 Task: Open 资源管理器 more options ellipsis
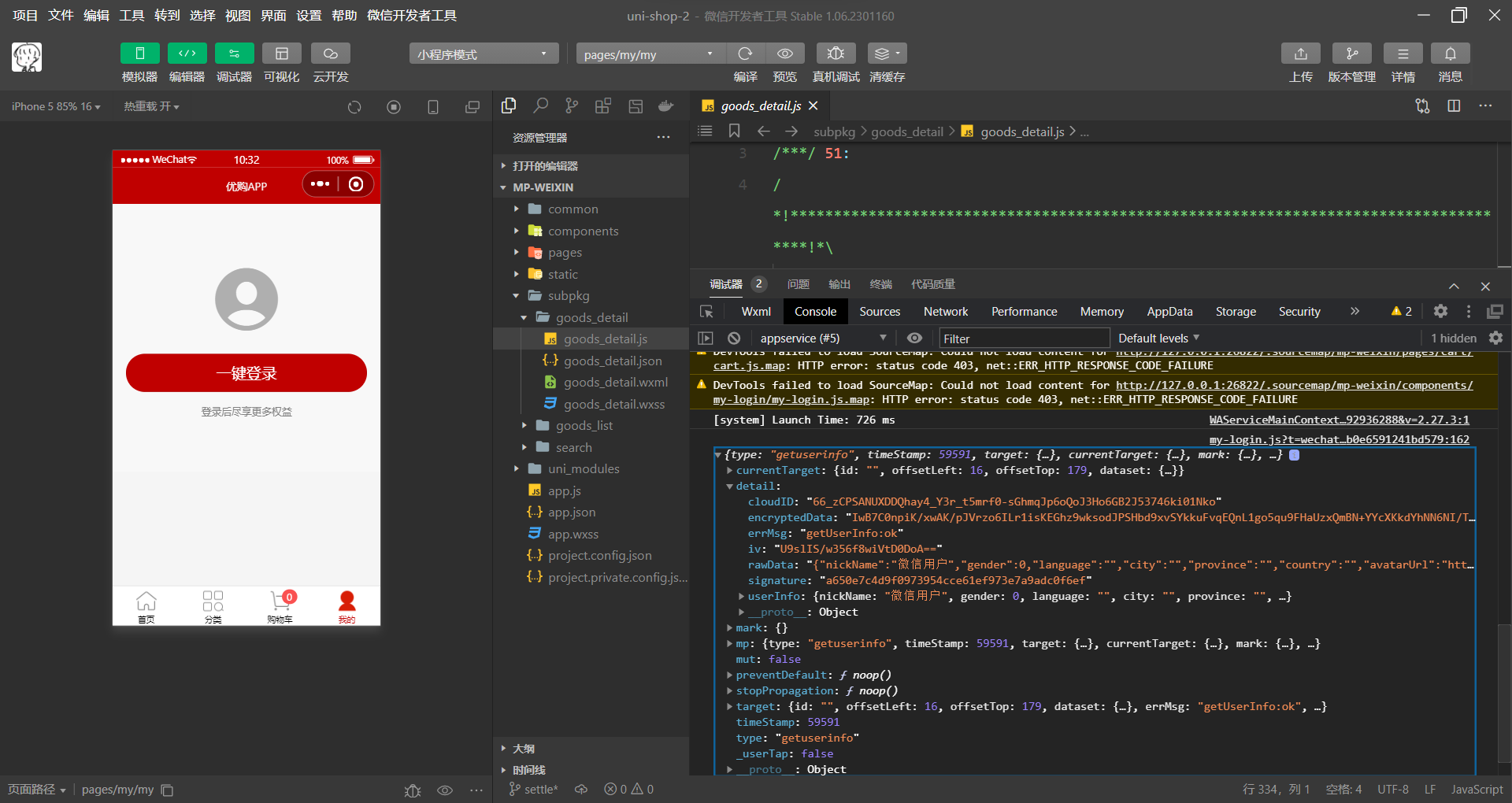(x=664, y=138)
